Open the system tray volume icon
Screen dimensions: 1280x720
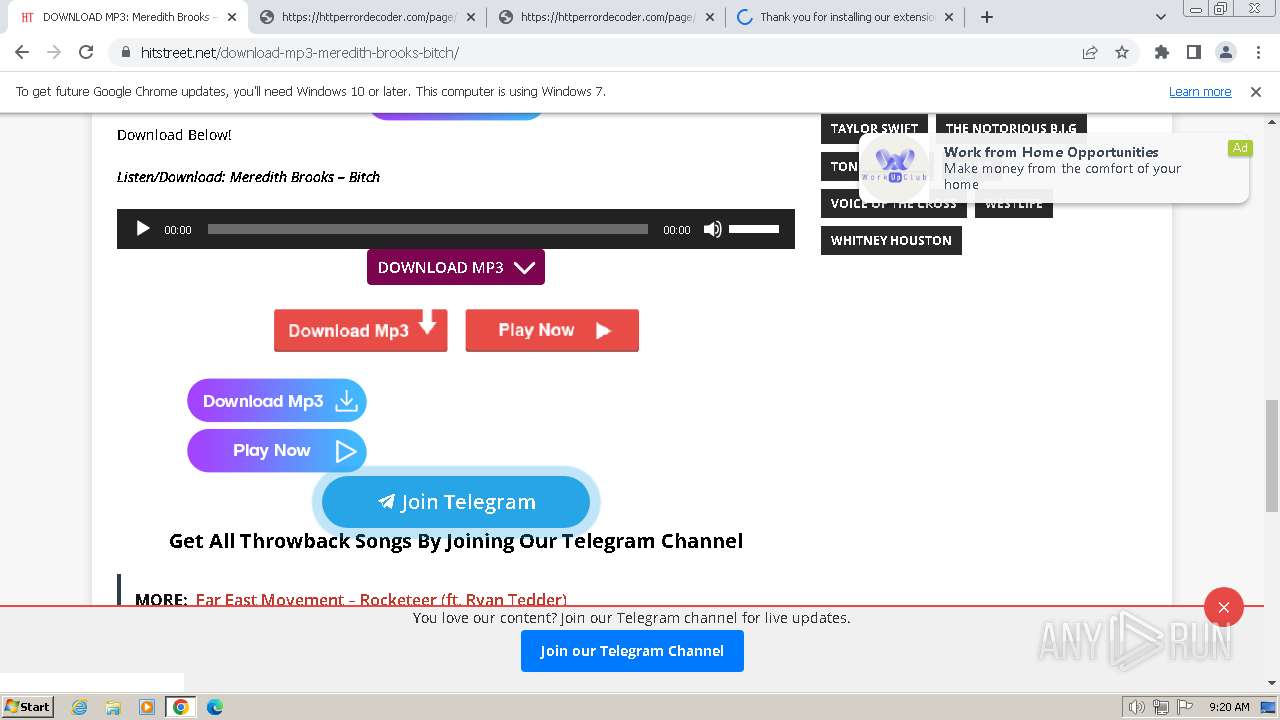click(x=1137, y=707)
